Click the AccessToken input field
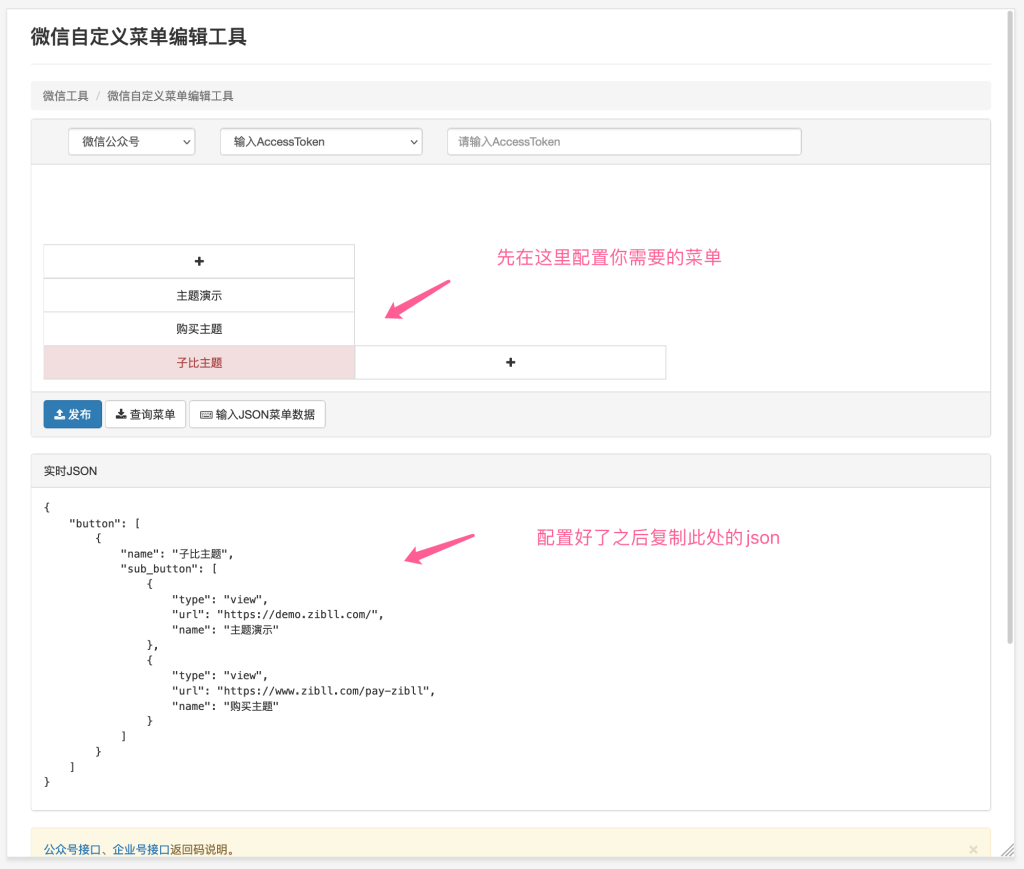 (x=623, y=141)
